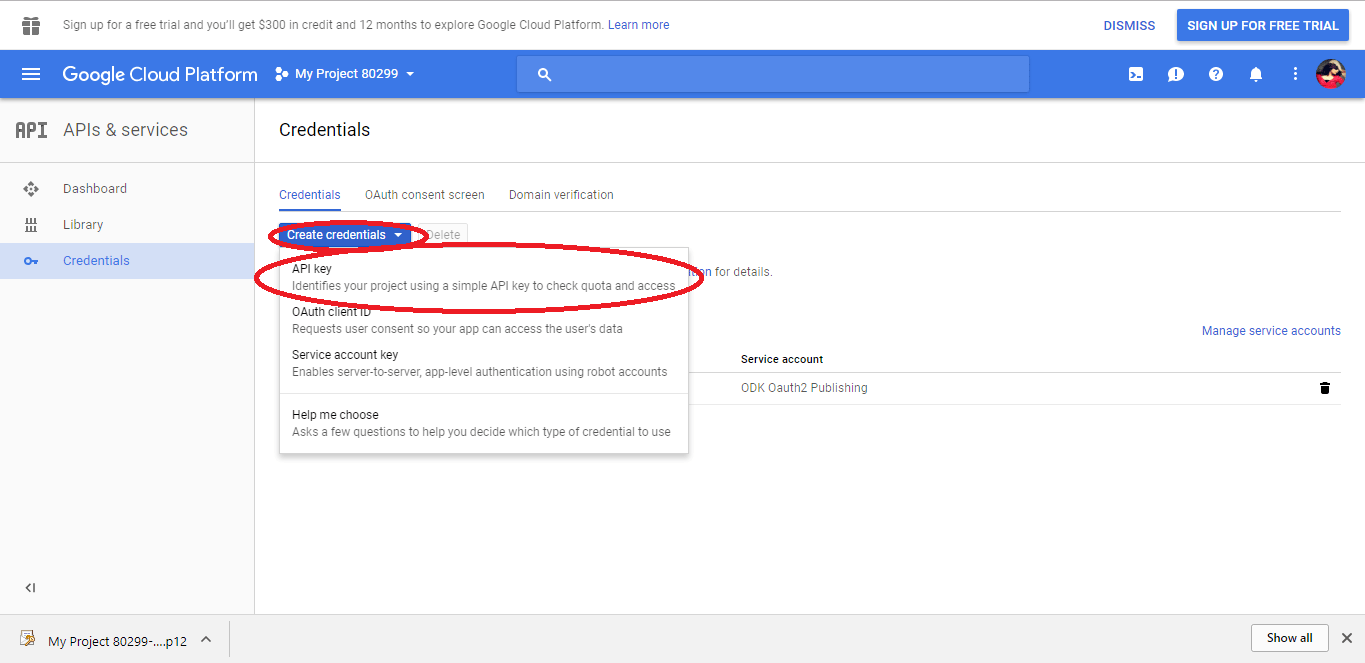
Task: Click the API logo in the sidebar header
Action: (31, 130)
